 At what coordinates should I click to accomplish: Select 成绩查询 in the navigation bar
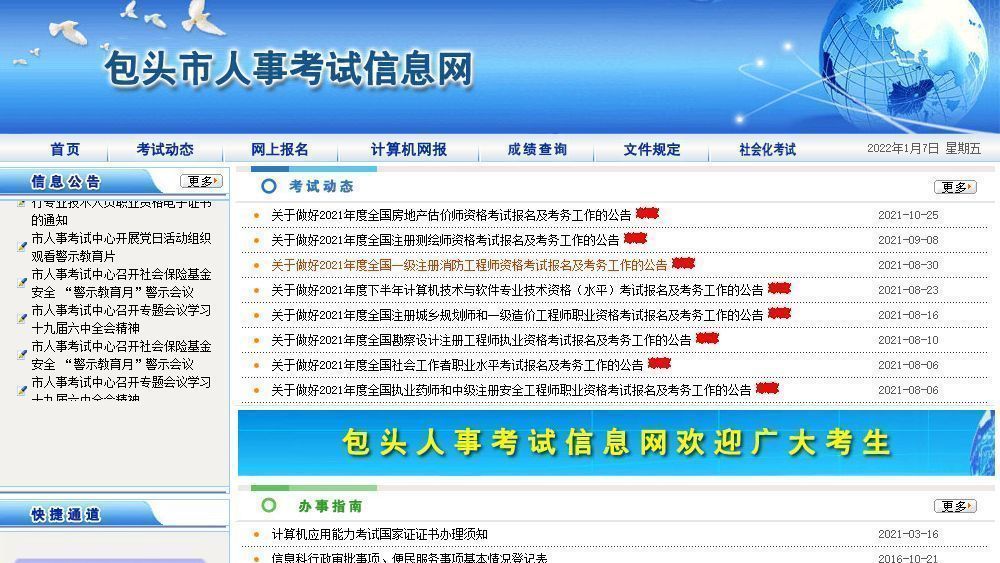pos(537,149)
